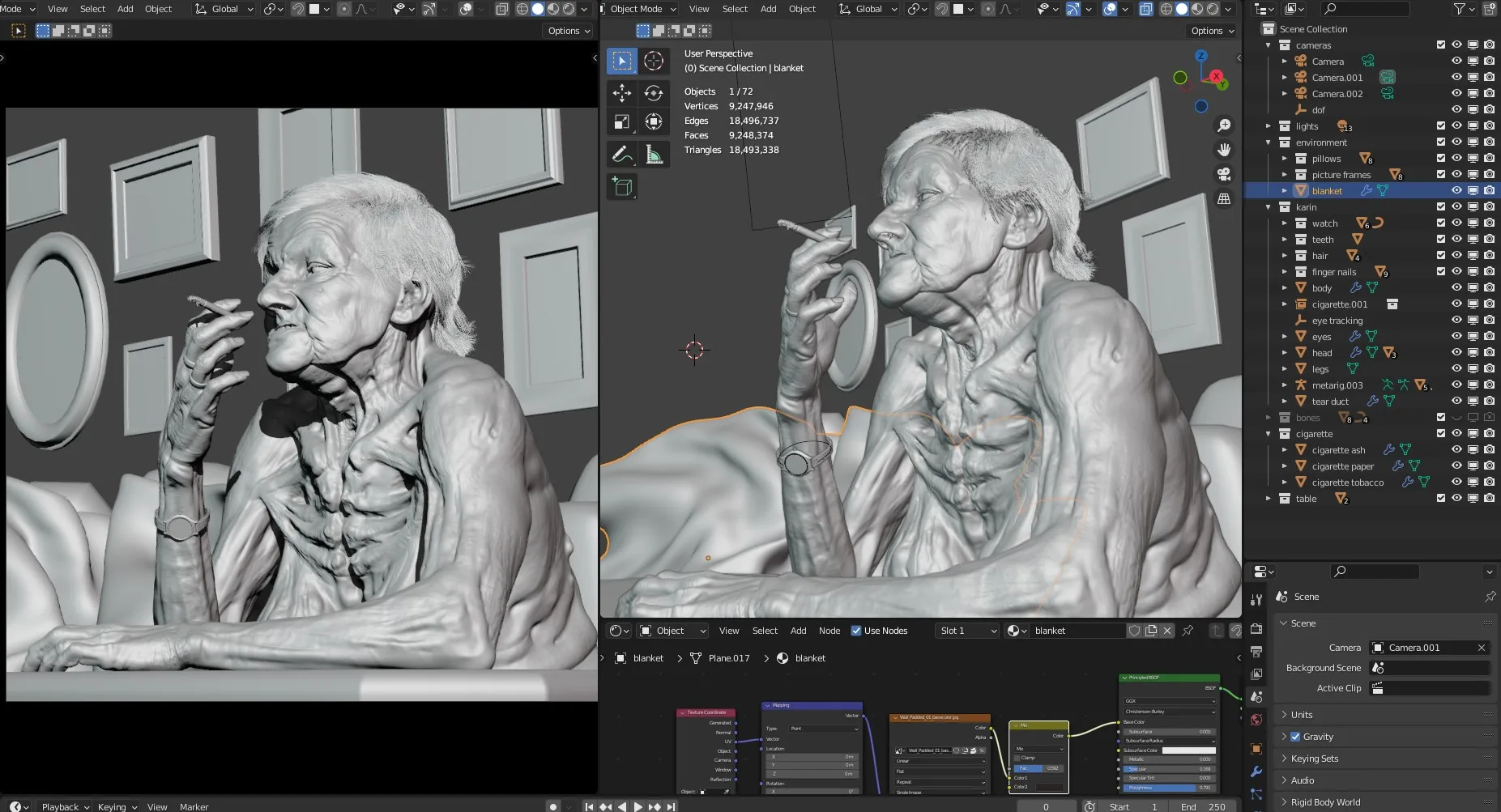Select the Move tool in viewport toolbar

coord(621,93)
